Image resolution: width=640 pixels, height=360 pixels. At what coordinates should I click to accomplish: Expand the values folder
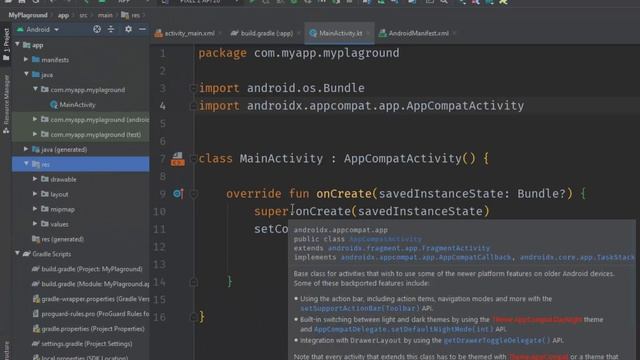pos(35,224)
